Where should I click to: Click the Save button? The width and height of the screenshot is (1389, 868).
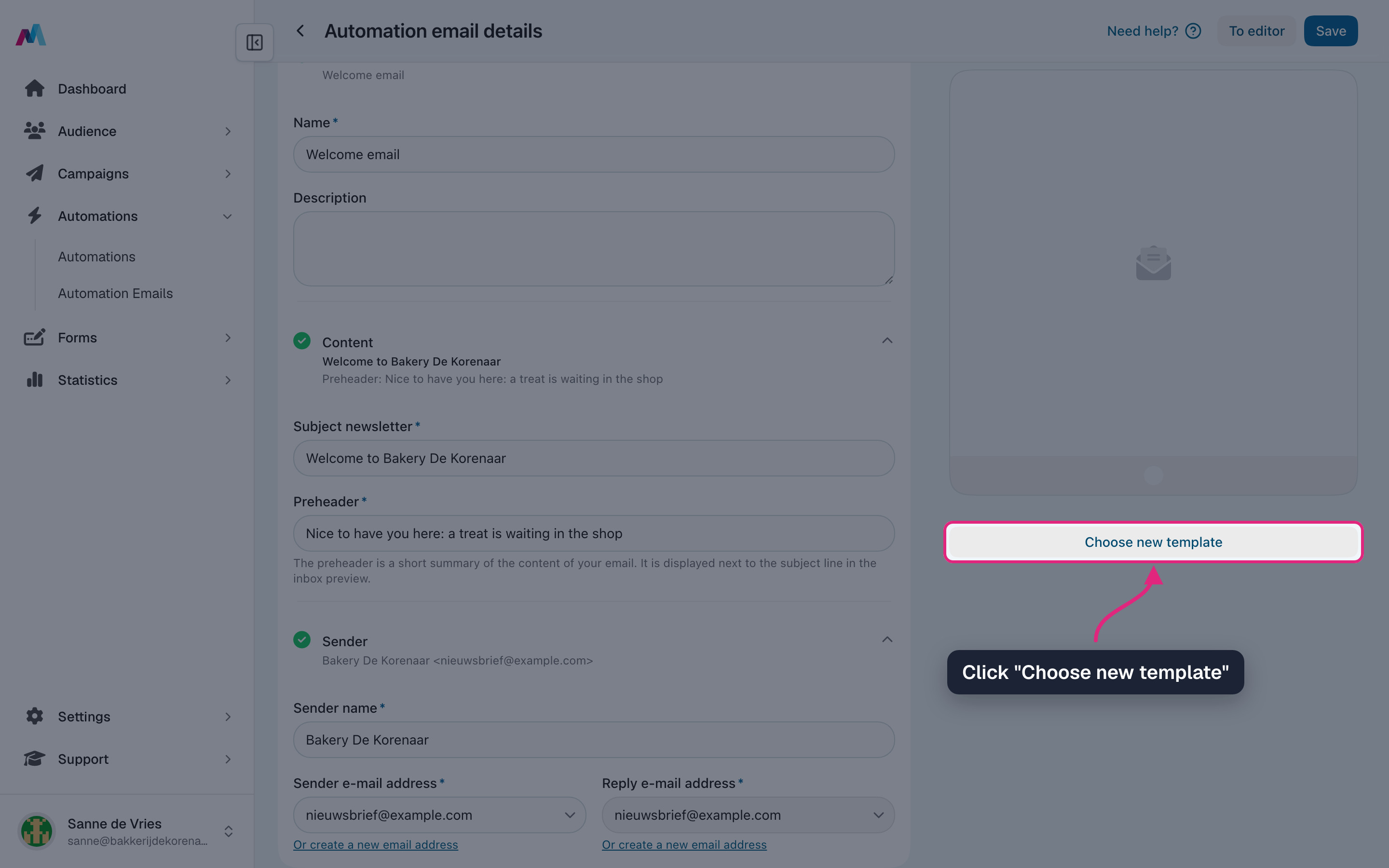coord(1331,31)
